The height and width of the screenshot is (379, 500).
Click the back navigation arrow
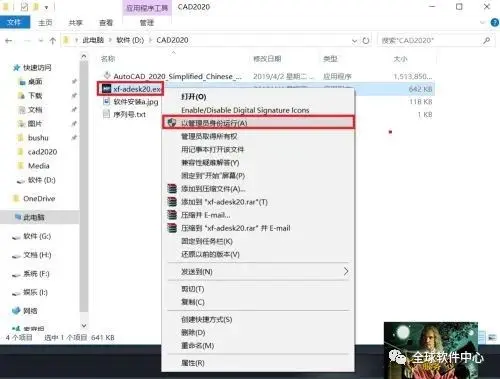9,41
